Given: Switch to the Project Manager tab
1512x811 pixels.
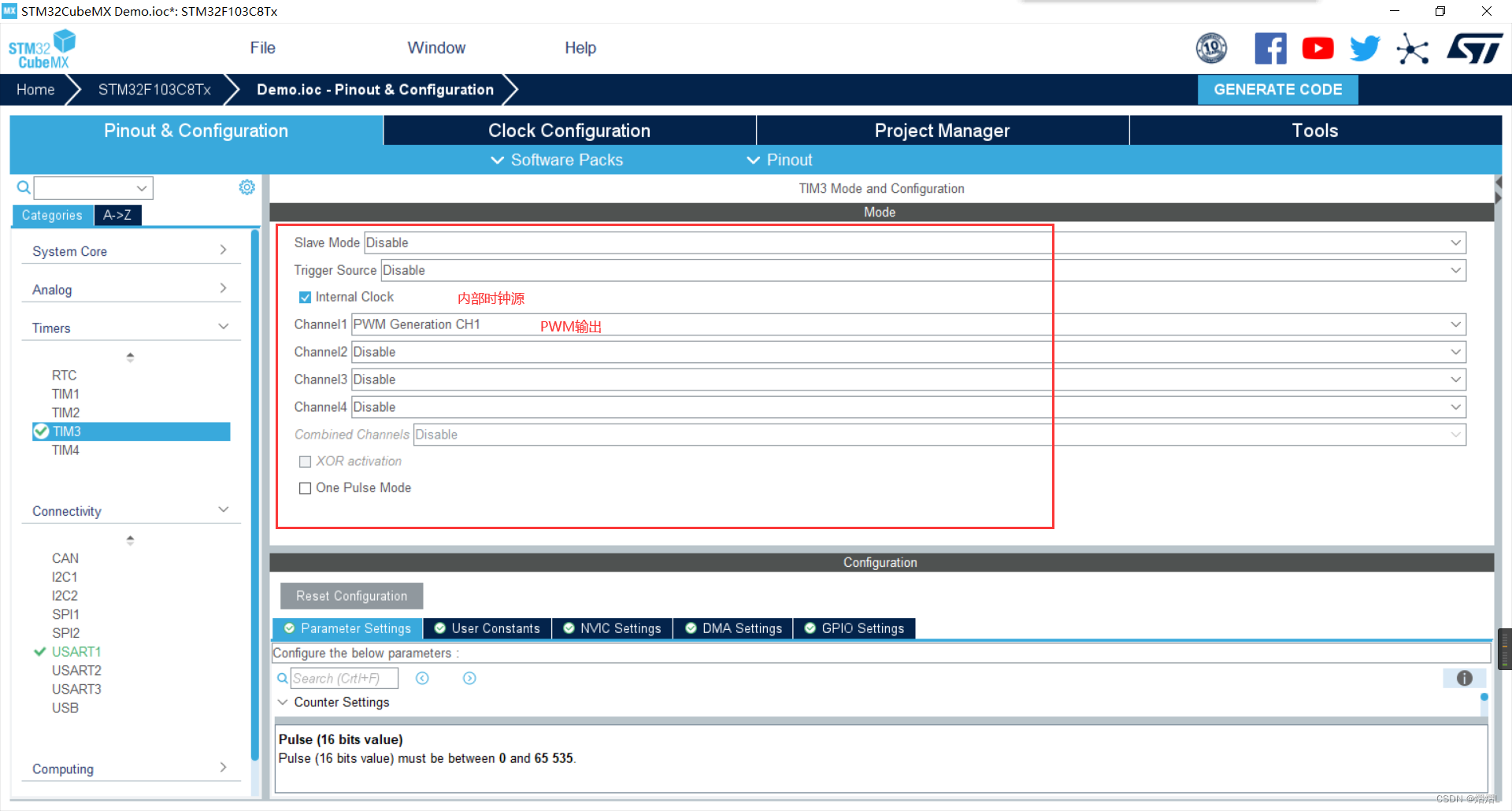Looking at the screenshot, I should [942, 131].
